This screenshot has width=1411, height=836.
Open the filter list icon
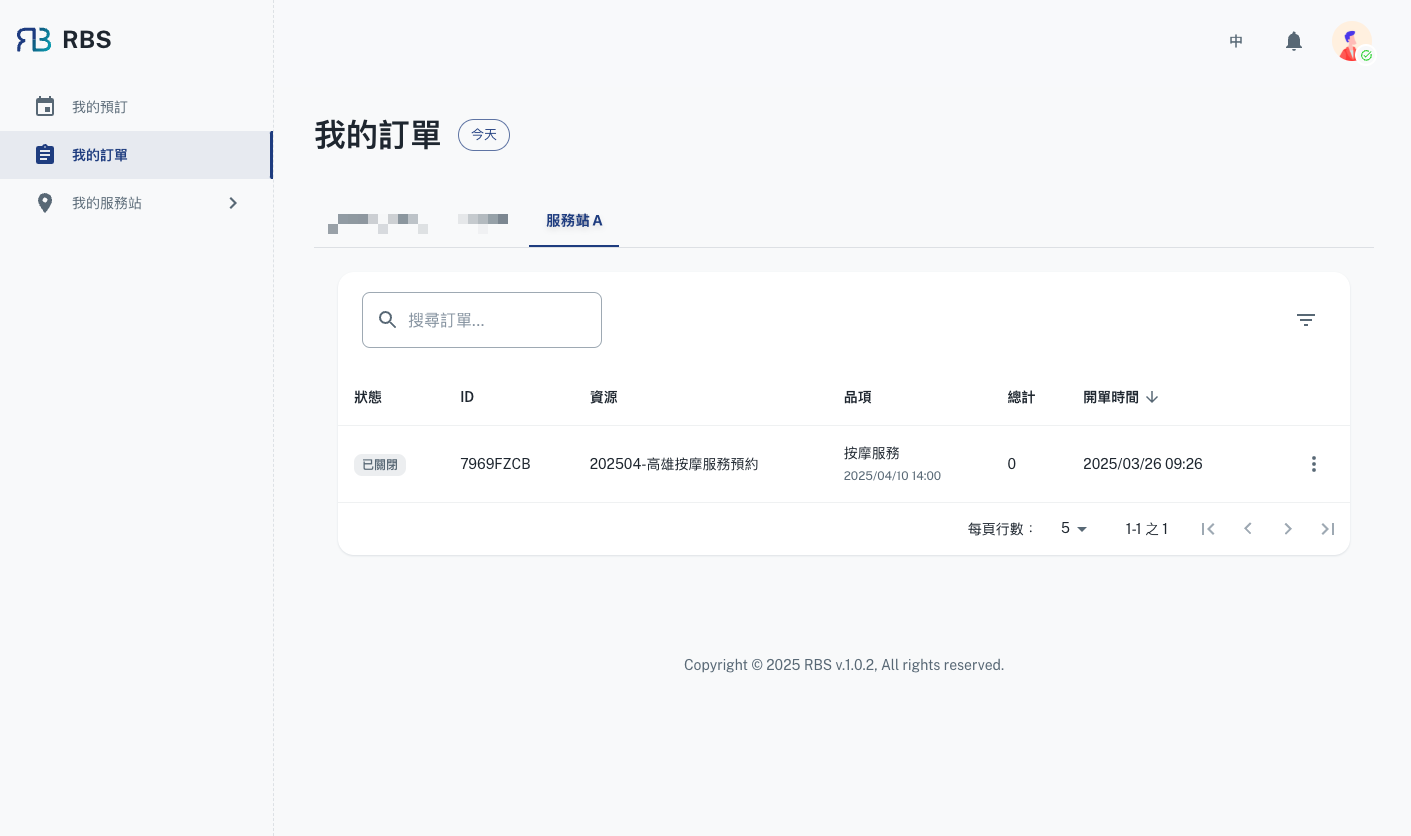click(1305, 320)
